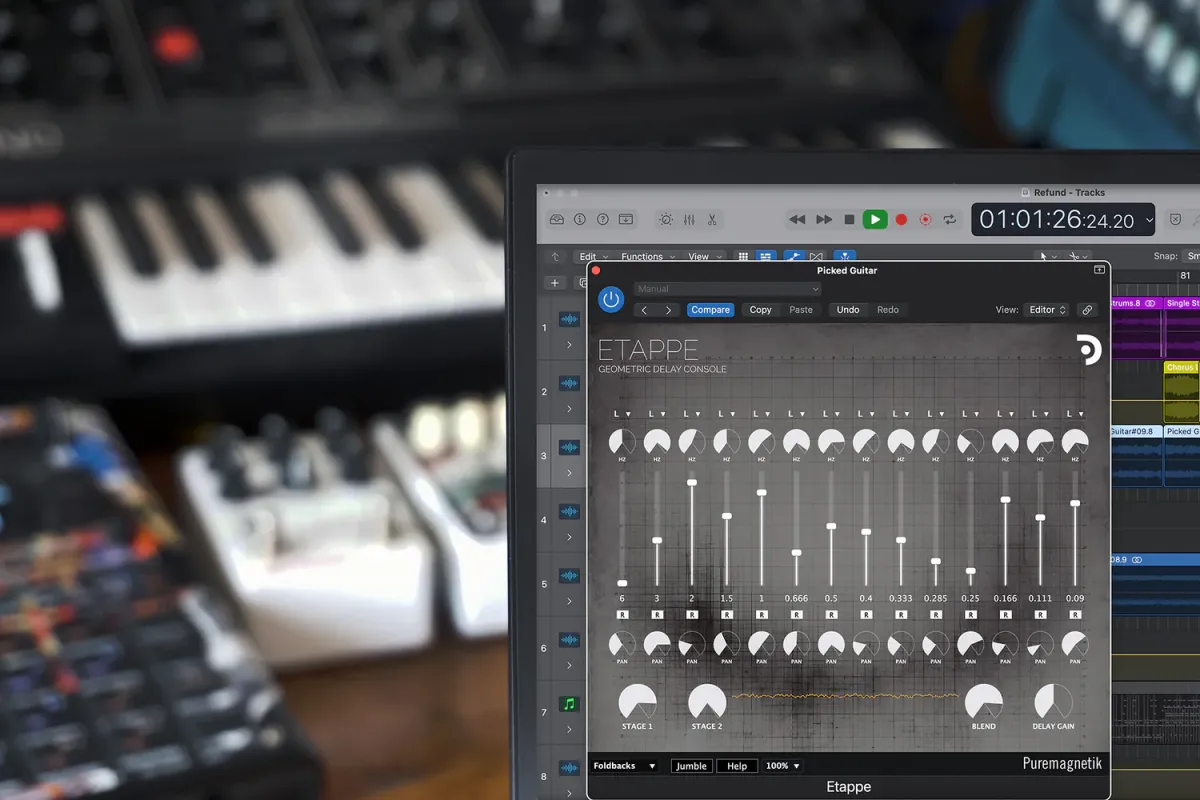Click the grid view icon in Tracks menu bar
The height and width of the screenshot is (800, 1200).
[743, 257]
